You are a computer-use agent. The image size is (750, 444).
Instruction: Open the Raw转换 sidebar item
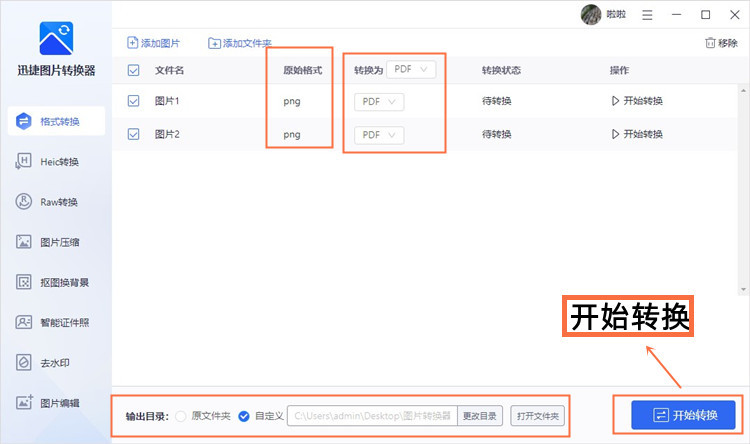[x=56, y=202]
